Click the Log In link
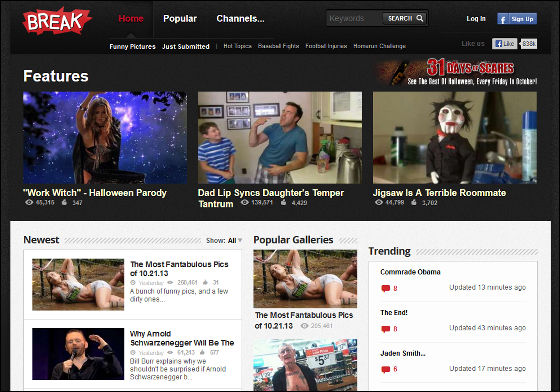This screenshot has width=560, height=392. pos(476,19)
